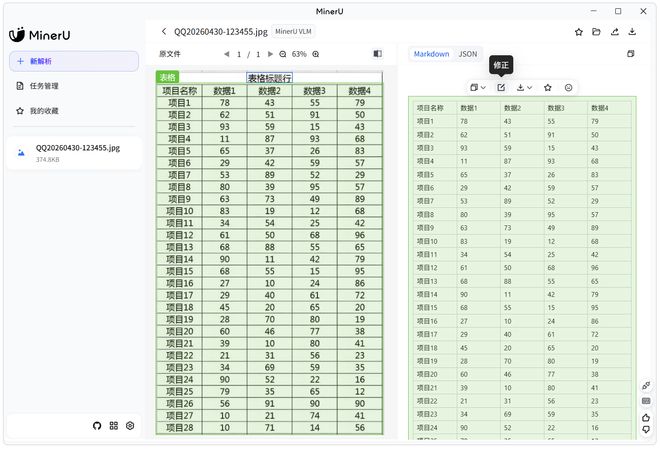Click the thumbs-up icon

(x=646, y=417)
